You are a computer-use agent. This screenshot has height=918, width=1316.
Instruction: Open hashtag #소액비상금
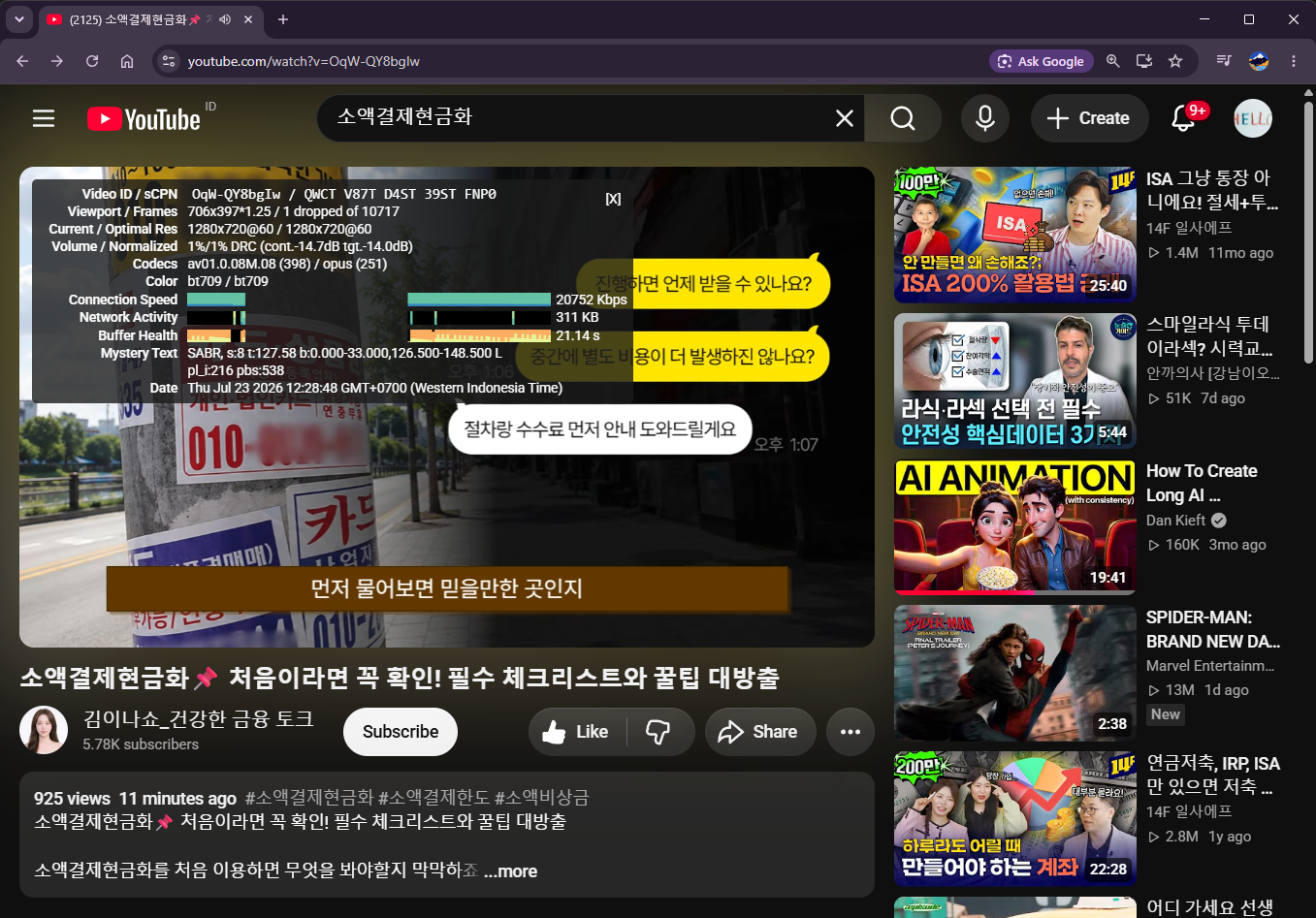click(542, 798)
